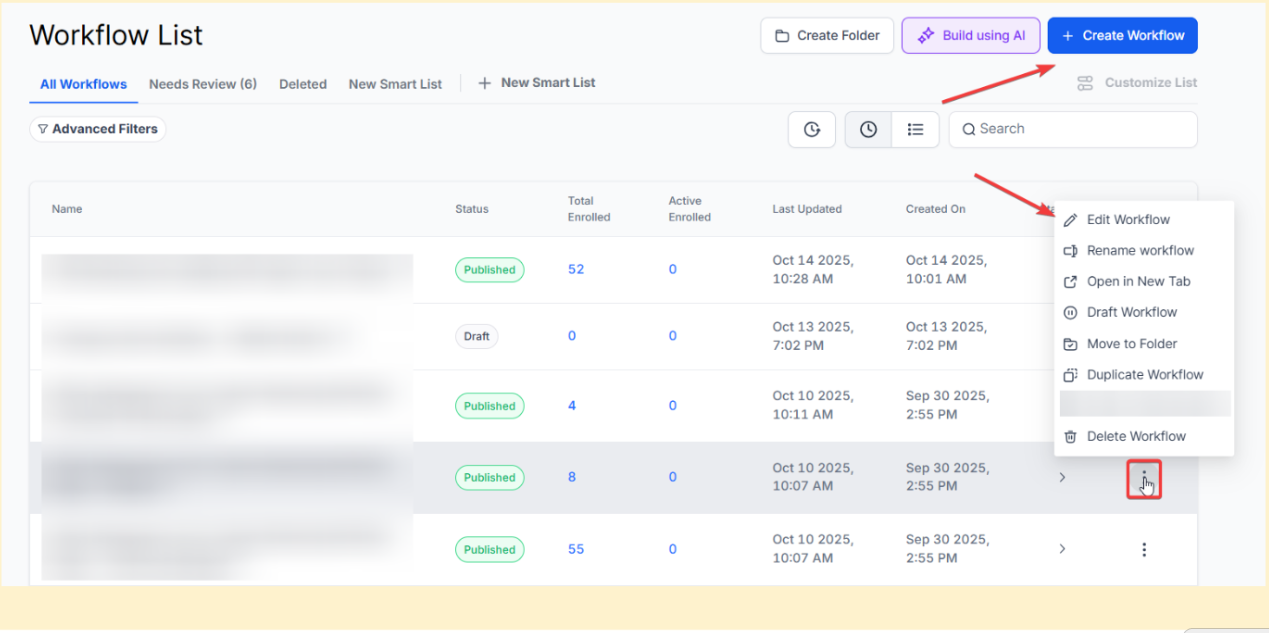Select Open in New Tab option
Image resolution: width=1269 pixels, height=633 pixels.
pos(1138,282)
